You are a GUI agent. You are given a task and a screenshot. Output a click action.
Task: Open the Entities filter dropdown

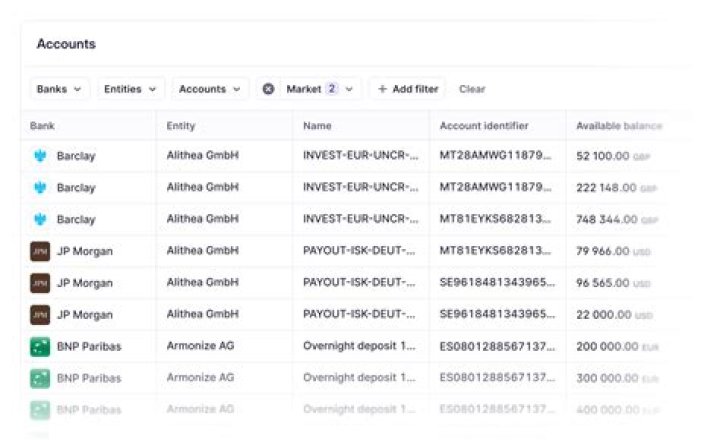130,89
